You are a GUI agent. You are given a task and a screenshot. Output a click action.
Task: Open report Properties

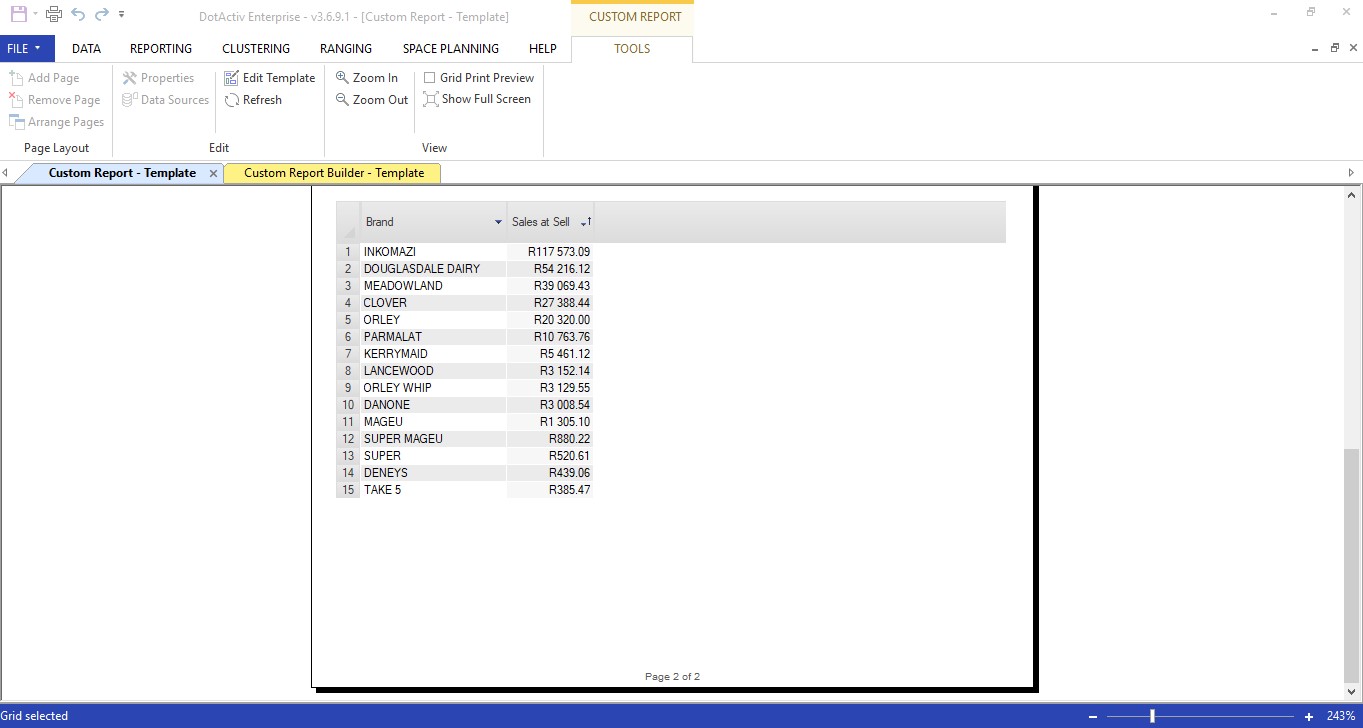point(158,78)
